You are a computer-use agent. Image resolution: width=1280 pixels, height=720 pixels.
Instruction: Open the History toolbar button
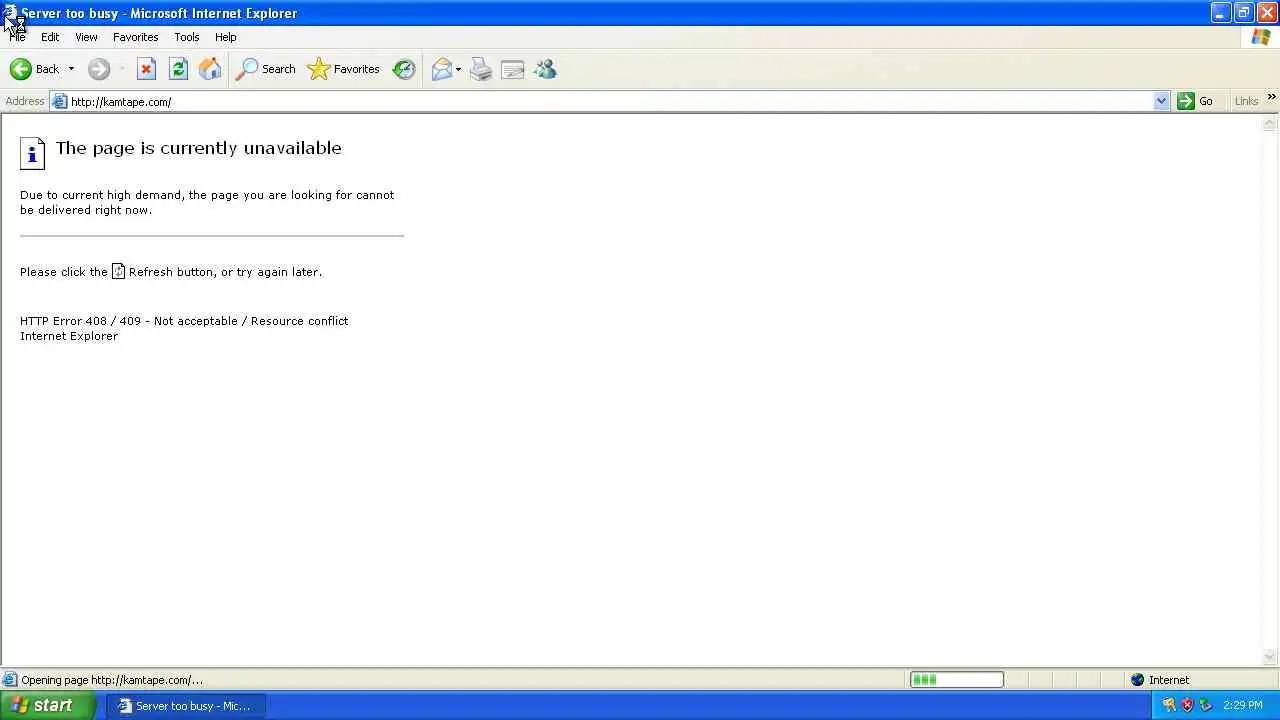click(x=404, y=69)
